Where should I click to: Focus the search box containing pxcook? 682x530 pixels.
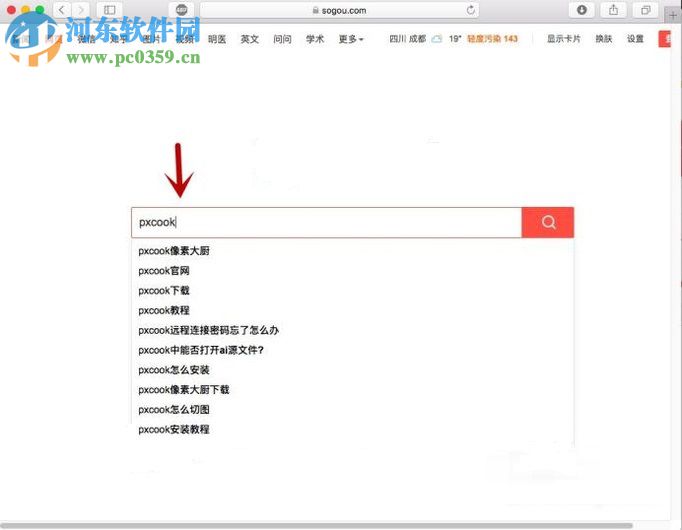(326, 222)
